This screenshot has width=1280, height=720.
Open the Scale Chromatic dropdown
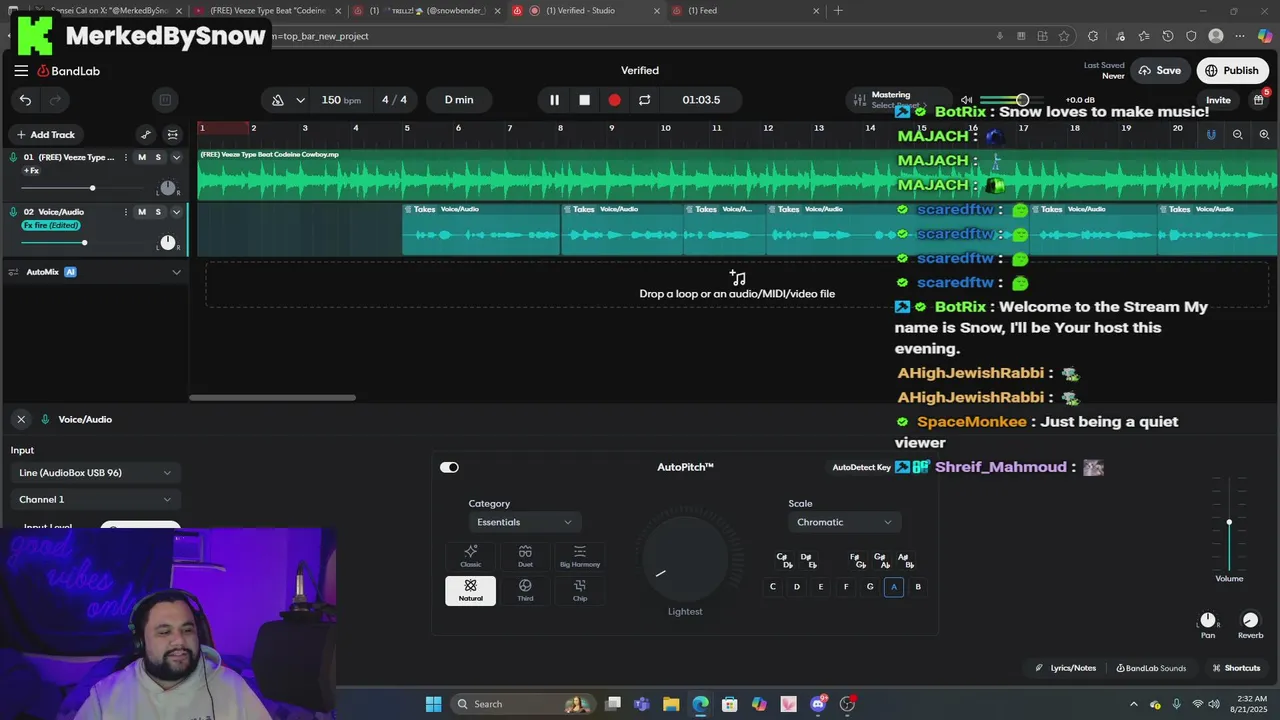click(844, 522)
